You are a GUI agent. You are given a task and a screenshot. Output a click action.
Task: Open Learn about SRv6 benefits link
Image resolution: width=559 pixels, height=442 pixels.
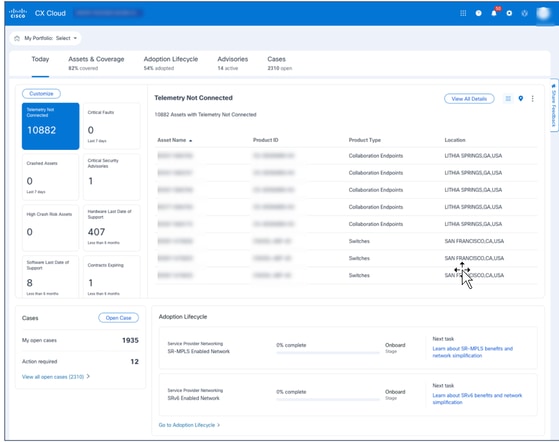click(477, 399)
